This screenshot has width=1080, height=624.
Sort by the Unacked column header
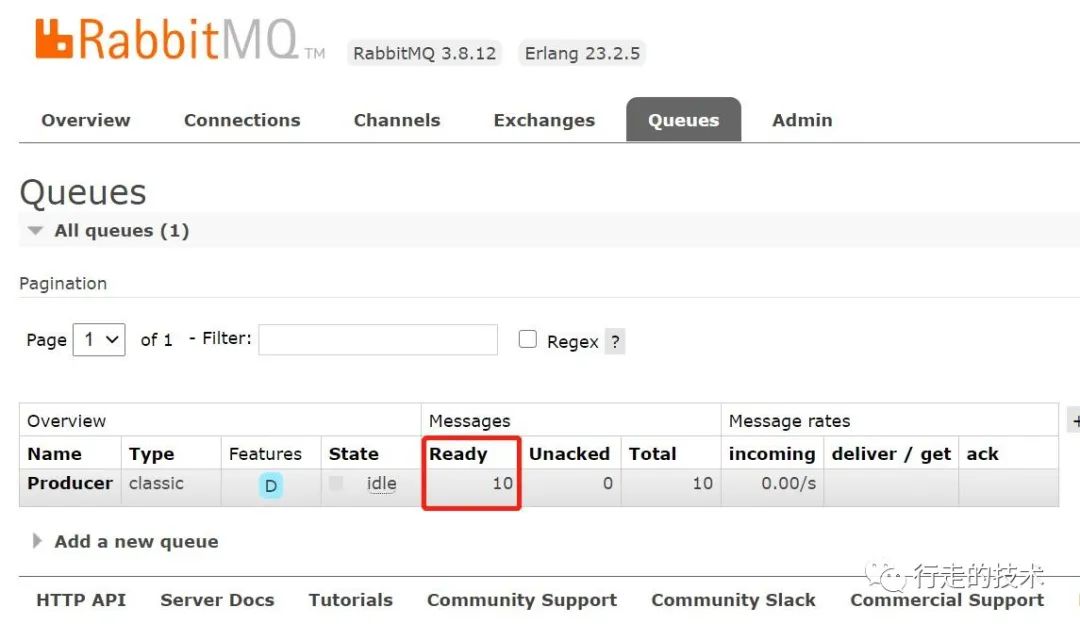coord(570,454)
